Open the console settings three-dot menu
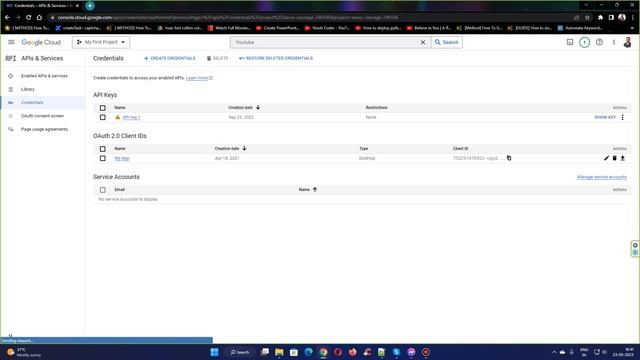Image resolution: width=640 pixels, height=360 pixels. pyautogui.click(x=613, y=42)
